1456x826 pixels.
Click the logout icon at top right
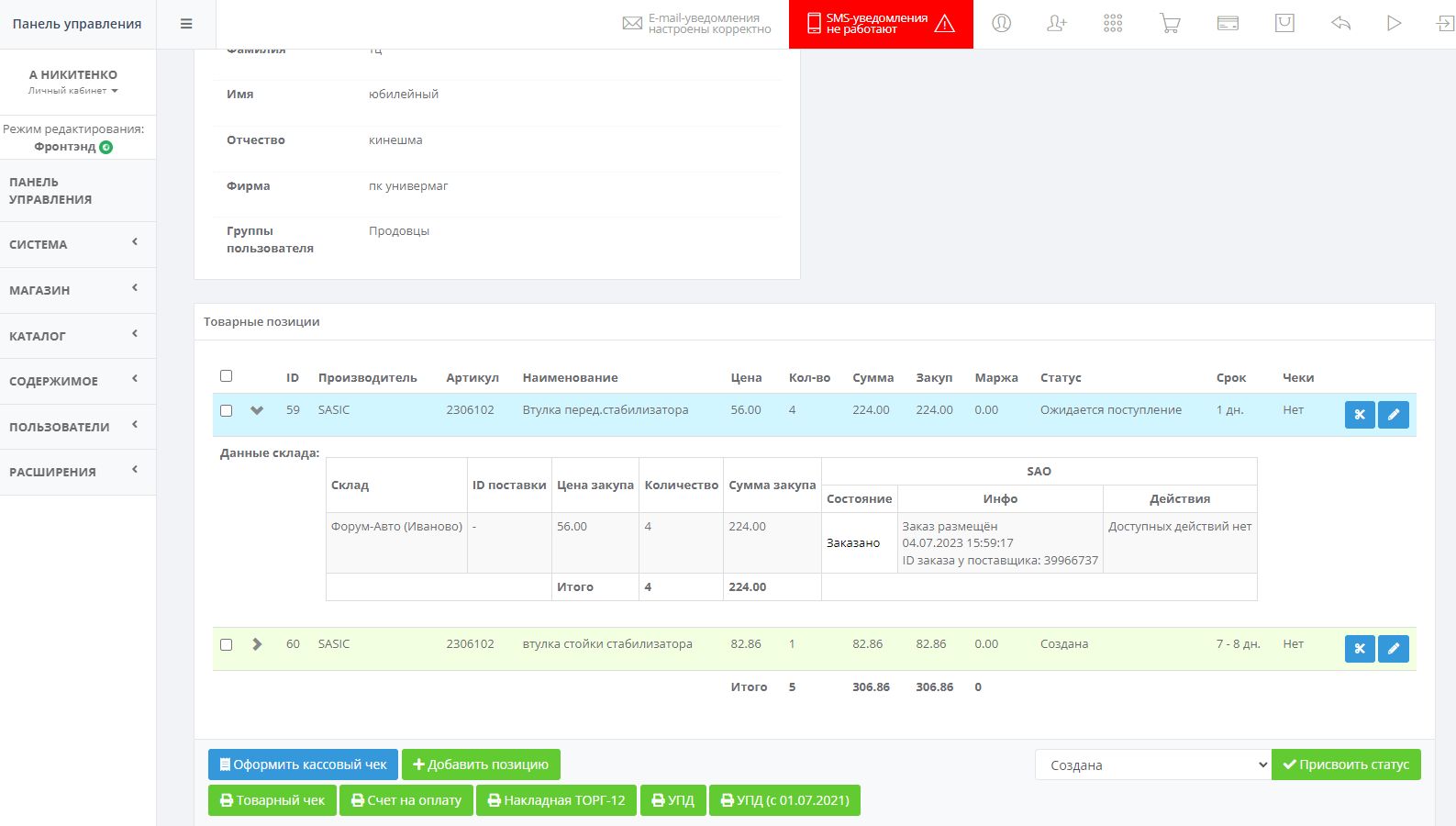1445,24
